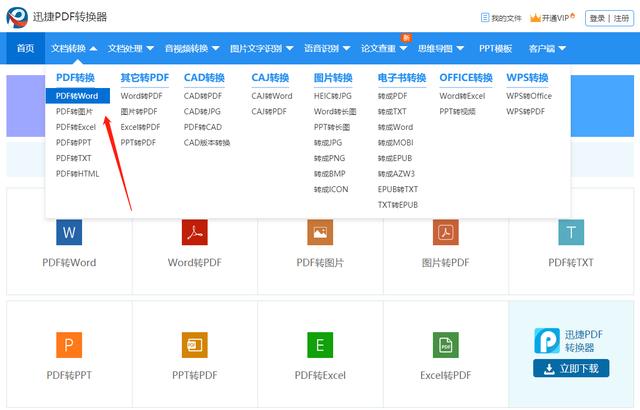Select PDF转Word in the PDF转换 column
The width and height of the screenshot is (640, 410).
click(78, 96)
